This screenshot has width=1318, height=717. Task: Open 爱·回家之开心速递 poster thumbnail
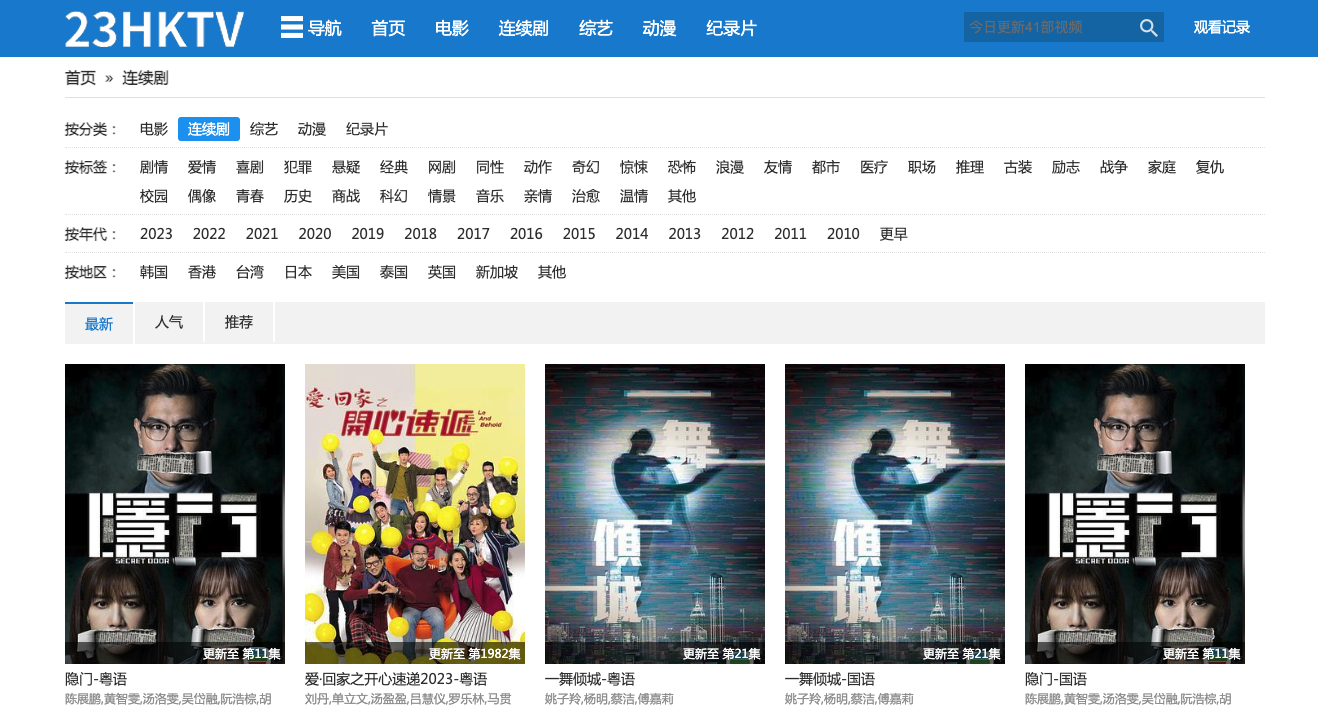415,514
